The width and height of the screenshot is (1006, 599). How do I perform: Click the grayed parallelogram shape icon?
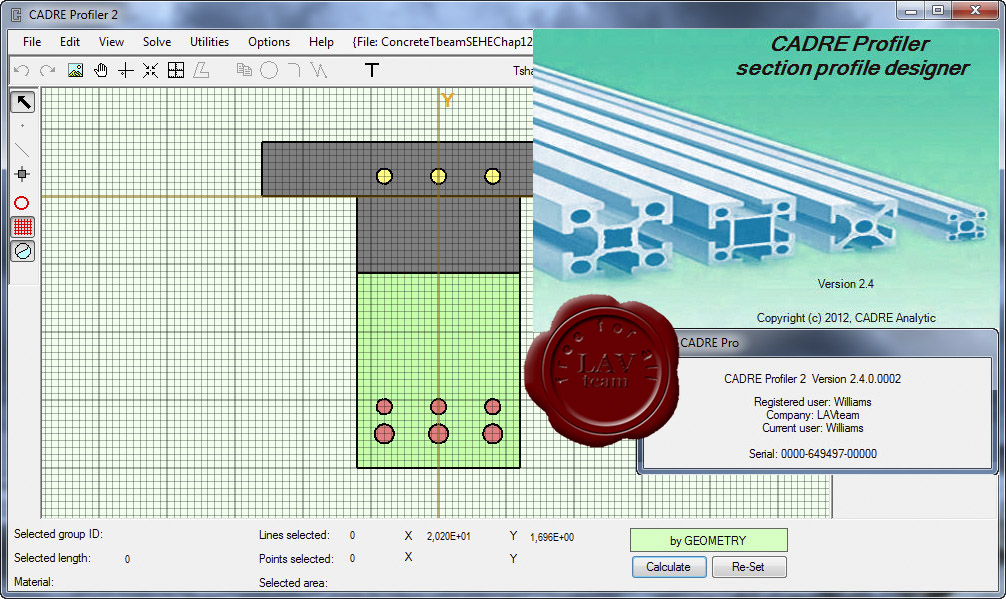[x=201, y=70]
